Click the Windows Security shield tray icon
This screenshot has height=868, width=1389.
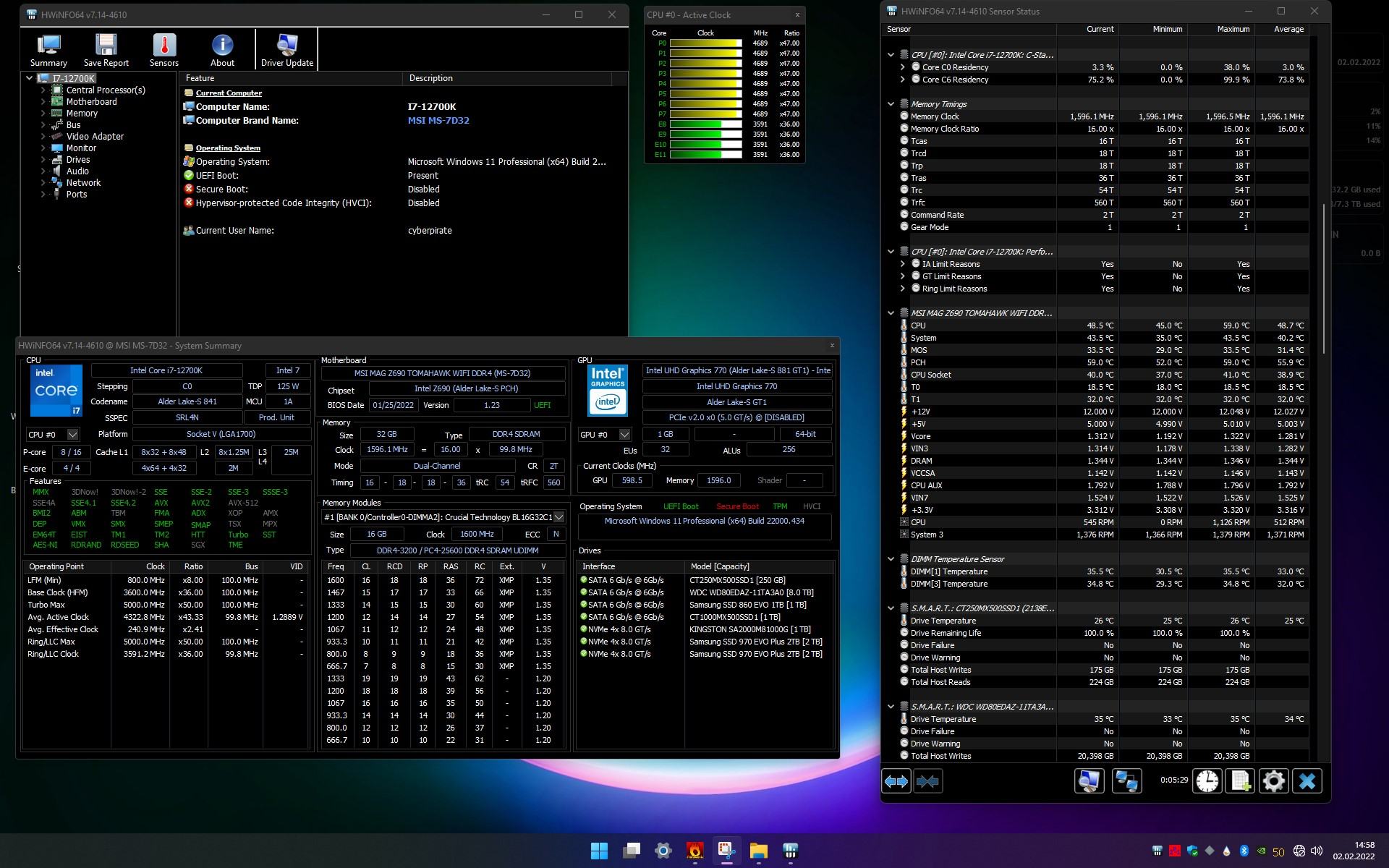point(1192,851)
